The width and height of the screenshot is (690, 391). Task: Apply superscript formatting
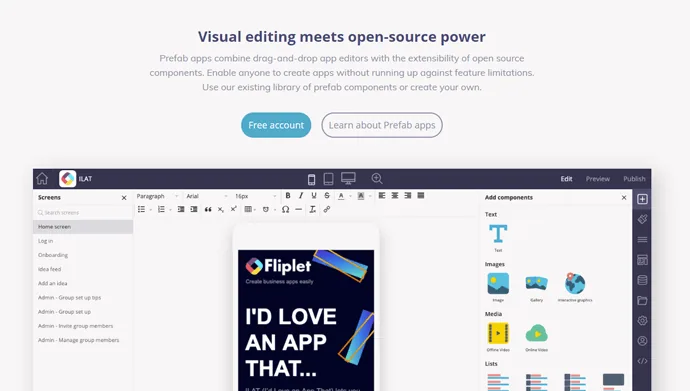[x=233, y=209]
